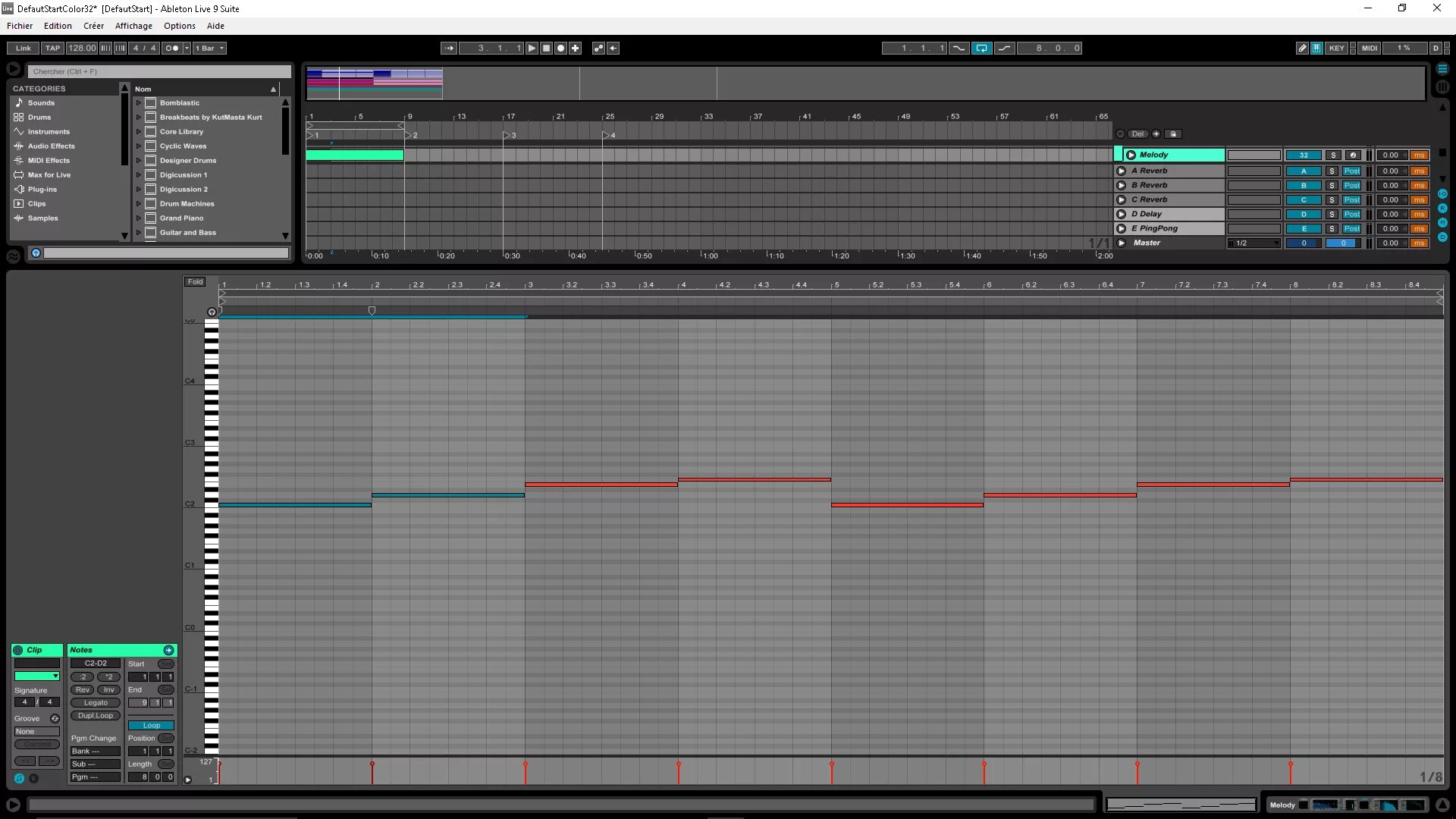
Task: Toggle the transport Loop switch
Action: [981, 48]
